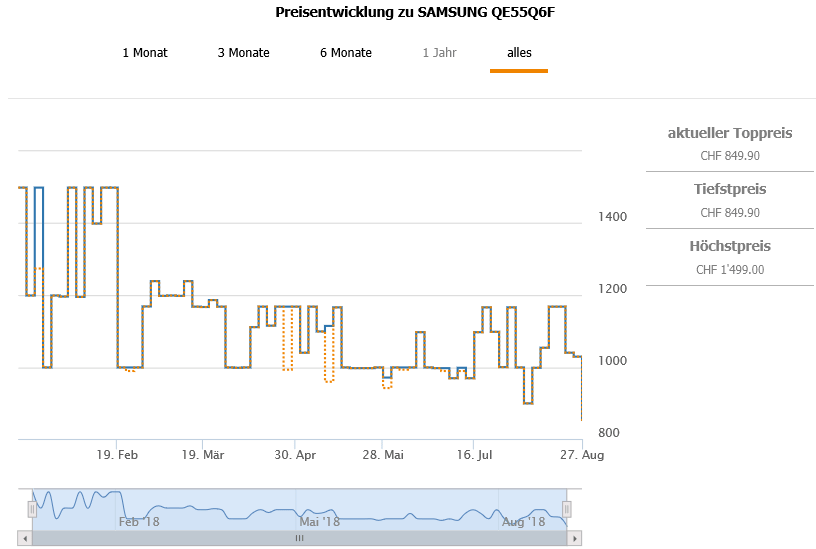Image resolution: width=816 pixels, height=549 pixels.
Task: Click the 19. Feb date axis label
Action: (x=117, y=454)
